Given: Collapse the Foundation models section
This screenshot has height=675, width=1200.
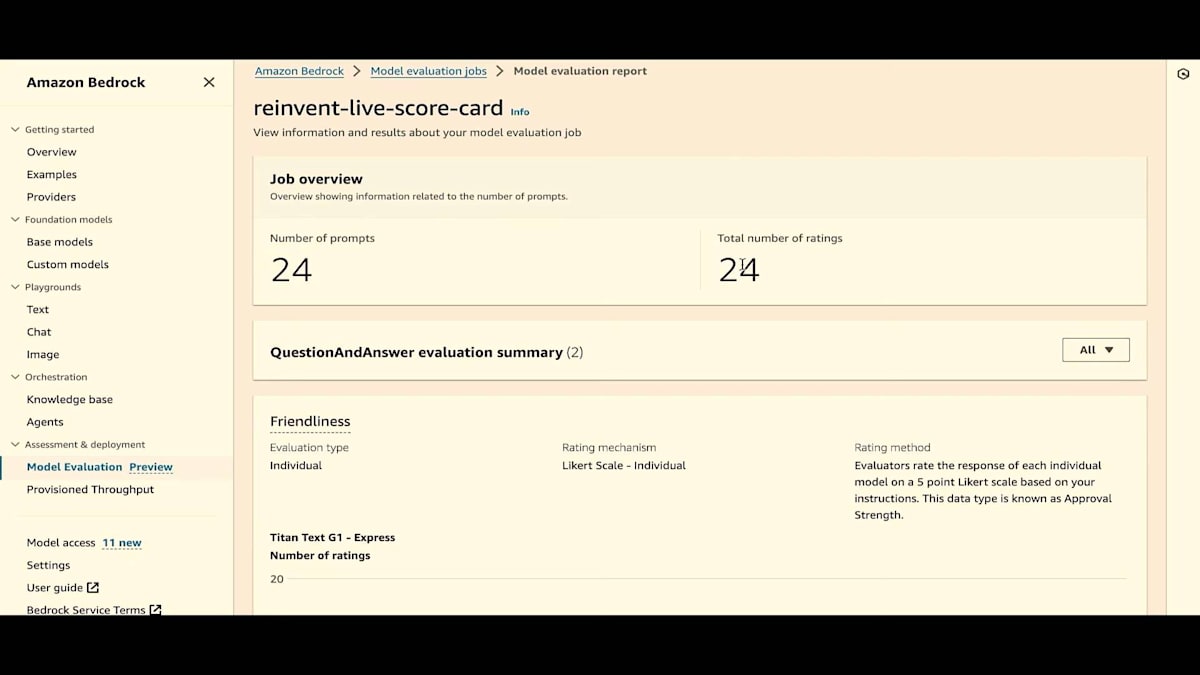Looking at the screenshot, I should click(15, 220).
